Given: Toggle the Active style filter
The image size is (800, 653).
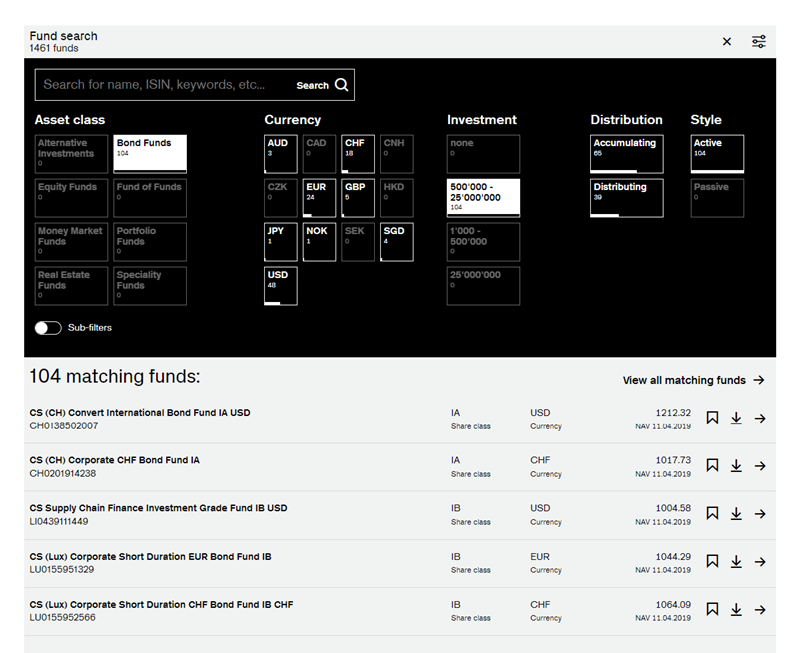Looking at the screenshot, I should (x=717, y=154).
